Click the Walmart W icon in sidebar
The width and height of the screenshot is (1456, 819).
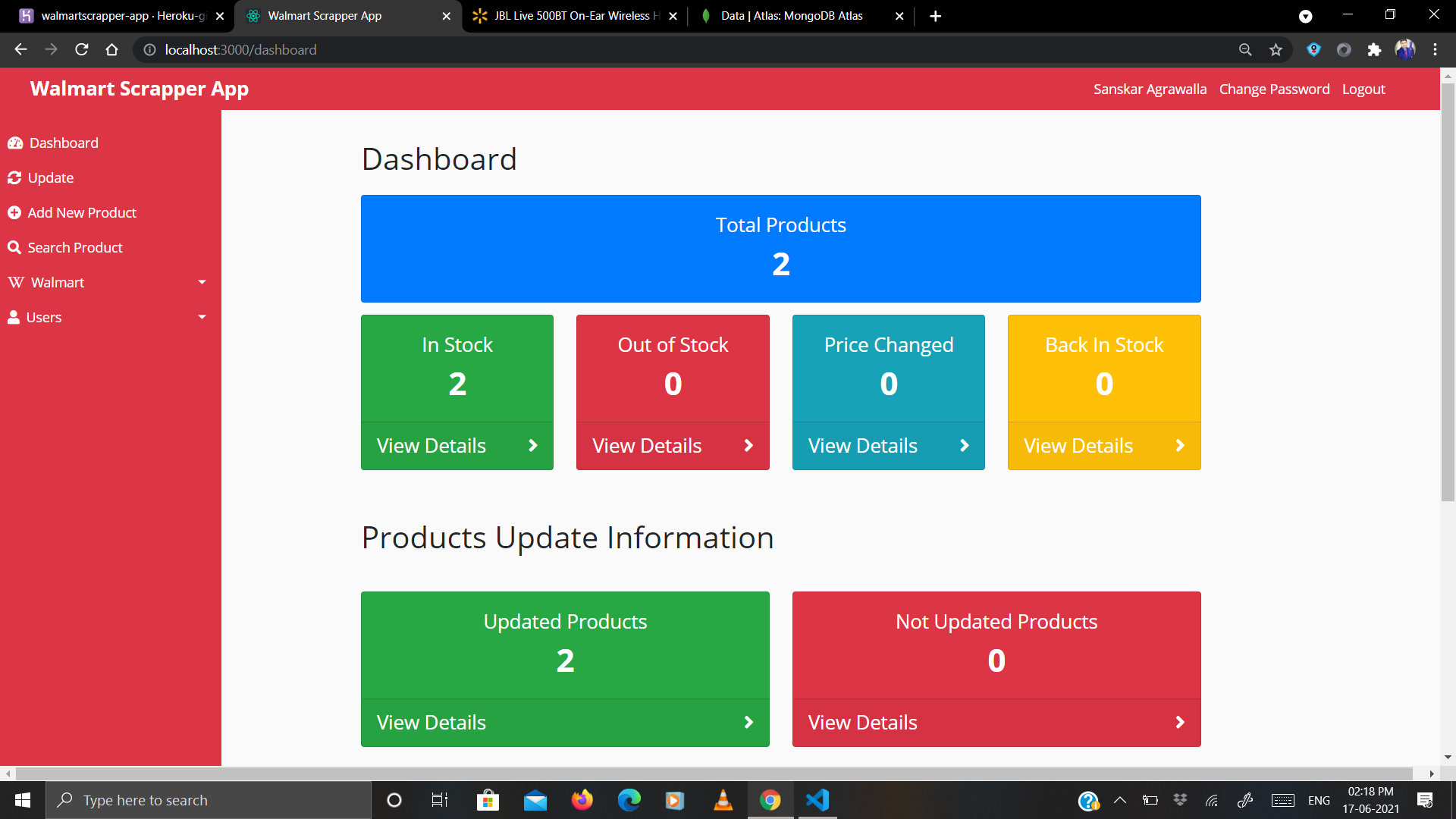(x=15, y=282)
